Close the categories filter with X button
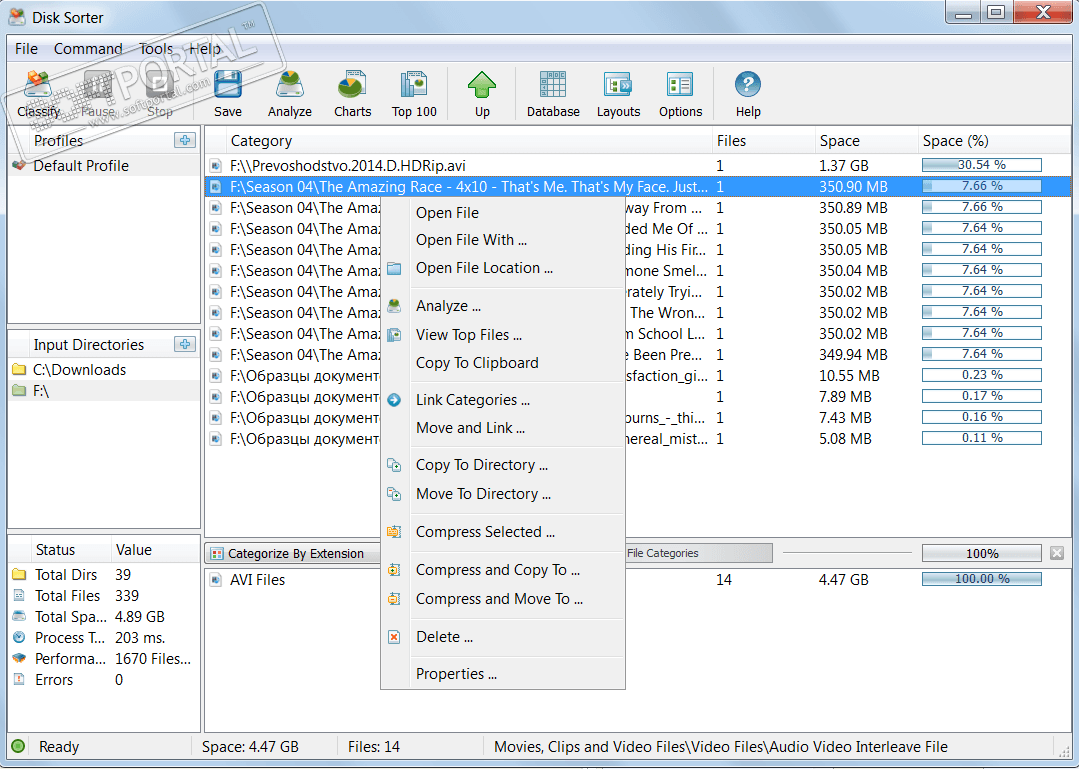 pyautogui.click(x=1057, y=553)
